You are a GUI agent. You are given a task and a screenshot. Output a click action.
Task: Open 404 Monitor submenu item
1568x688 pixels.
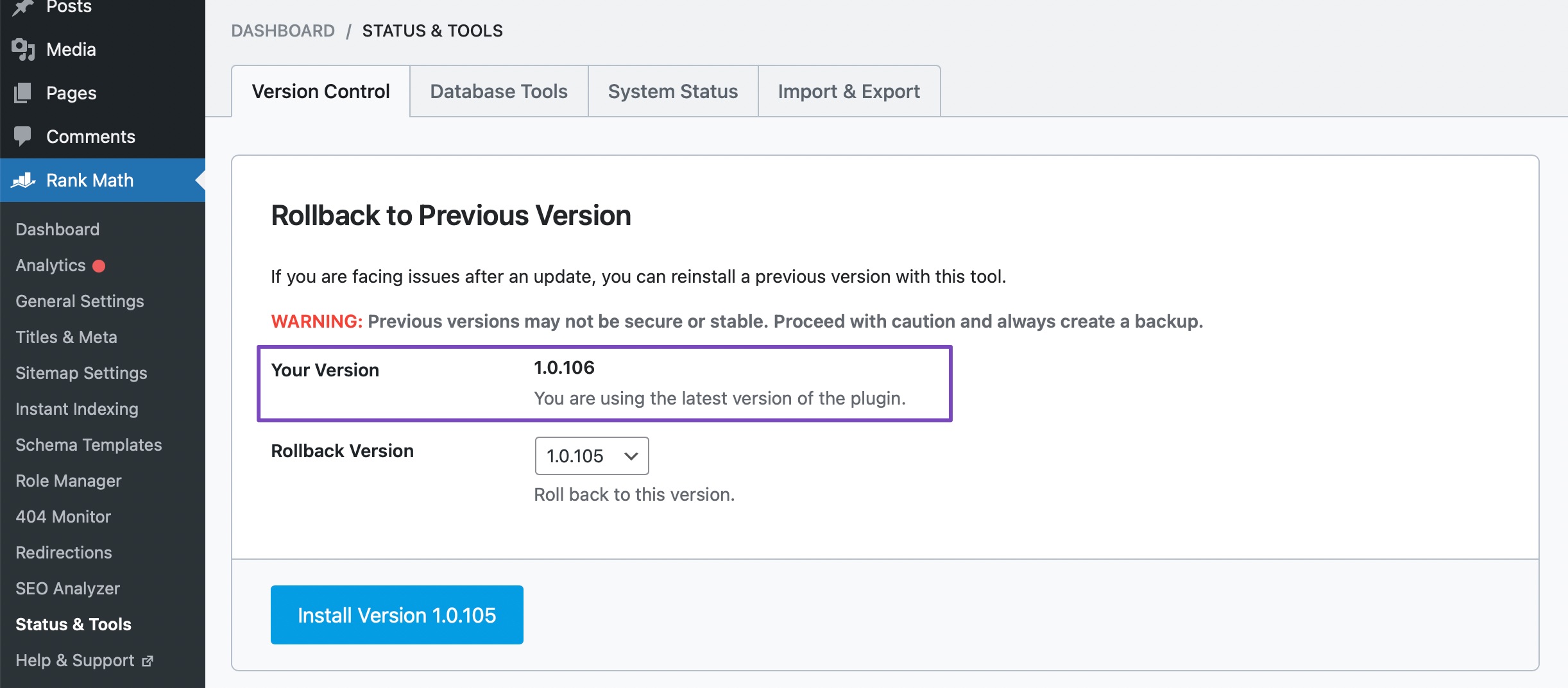tap(63, 517)
